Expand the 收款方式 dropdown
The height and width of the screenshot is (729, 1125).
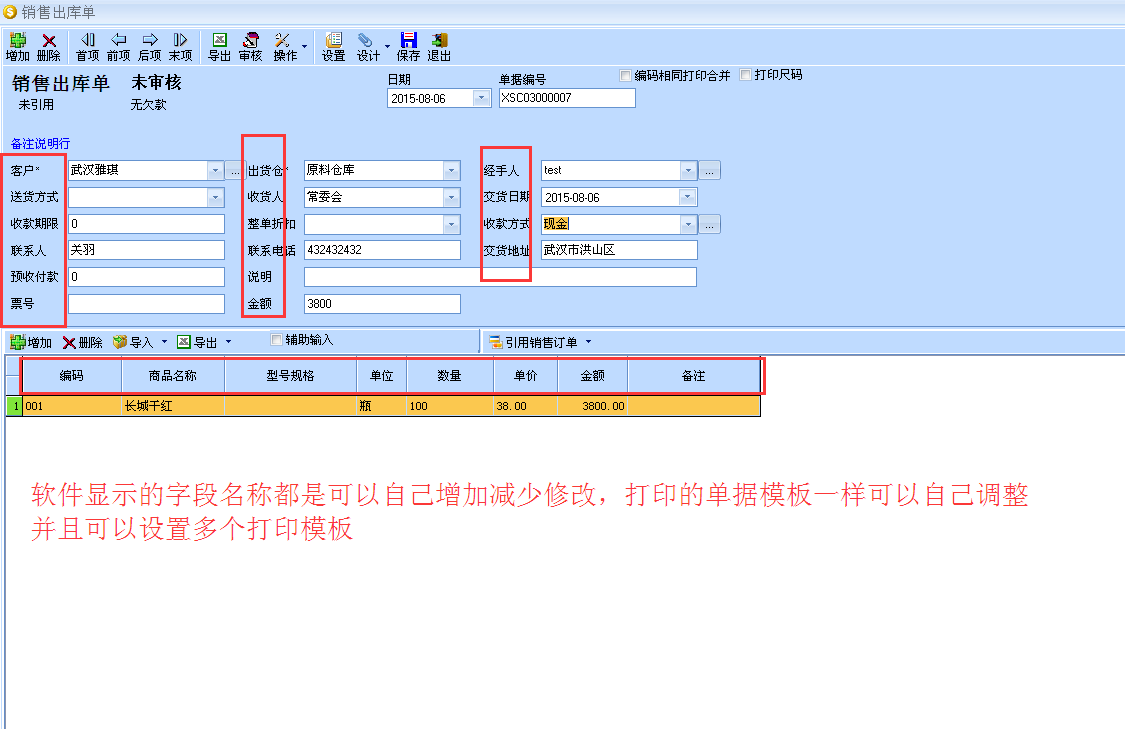688,225
